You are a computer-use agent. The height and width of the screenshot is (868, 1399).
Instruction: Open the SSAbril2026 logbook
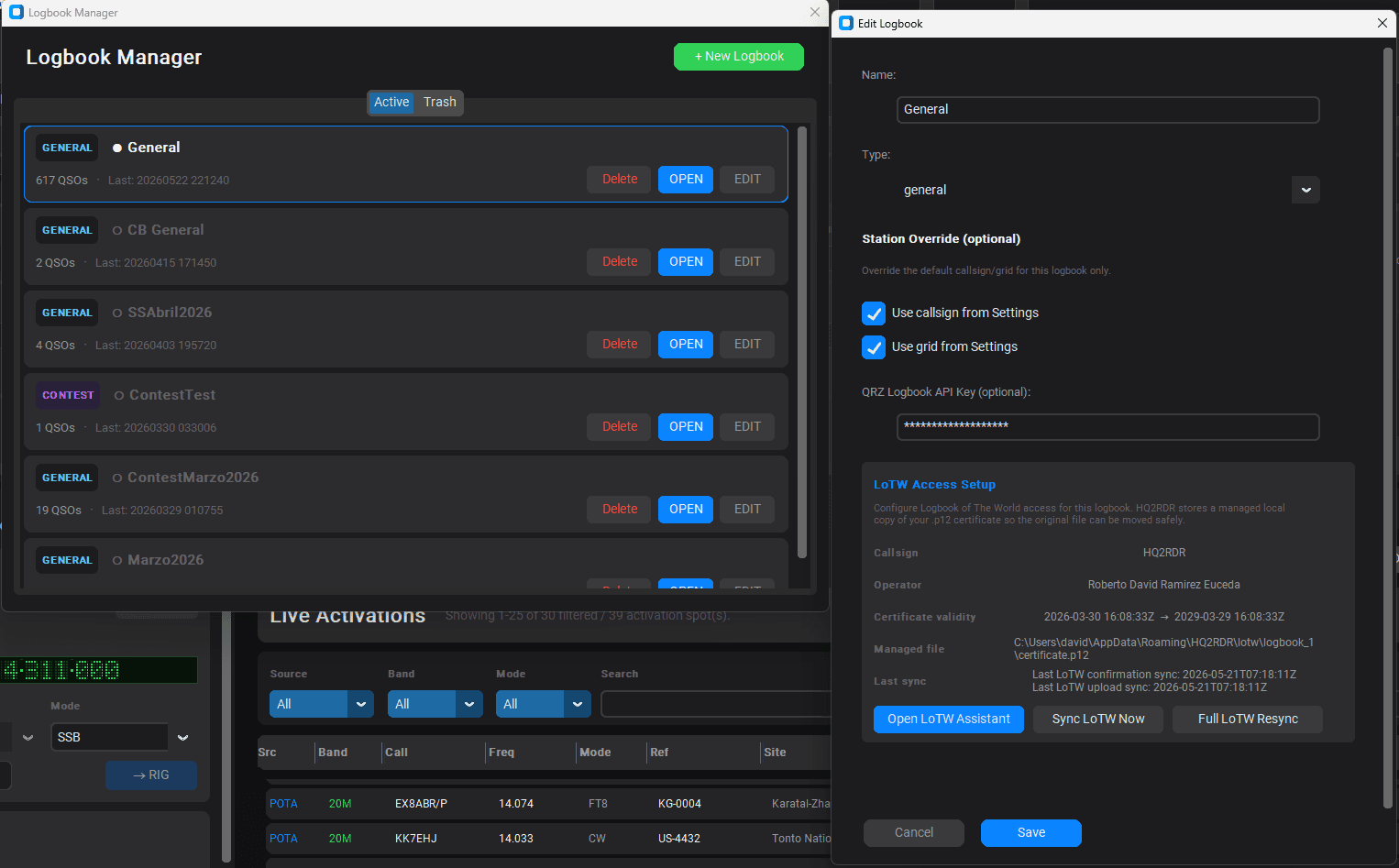pos(686,345)
